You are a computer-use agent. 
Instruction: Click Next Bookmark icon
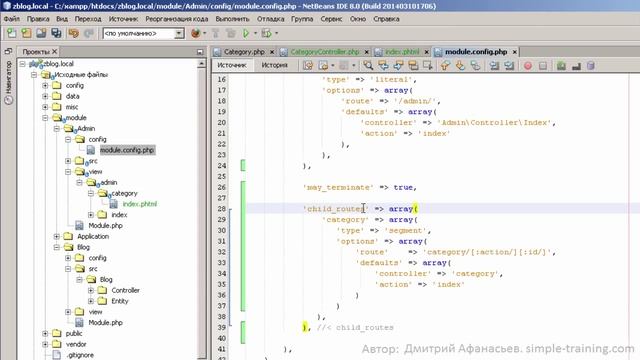pos(460,65)
